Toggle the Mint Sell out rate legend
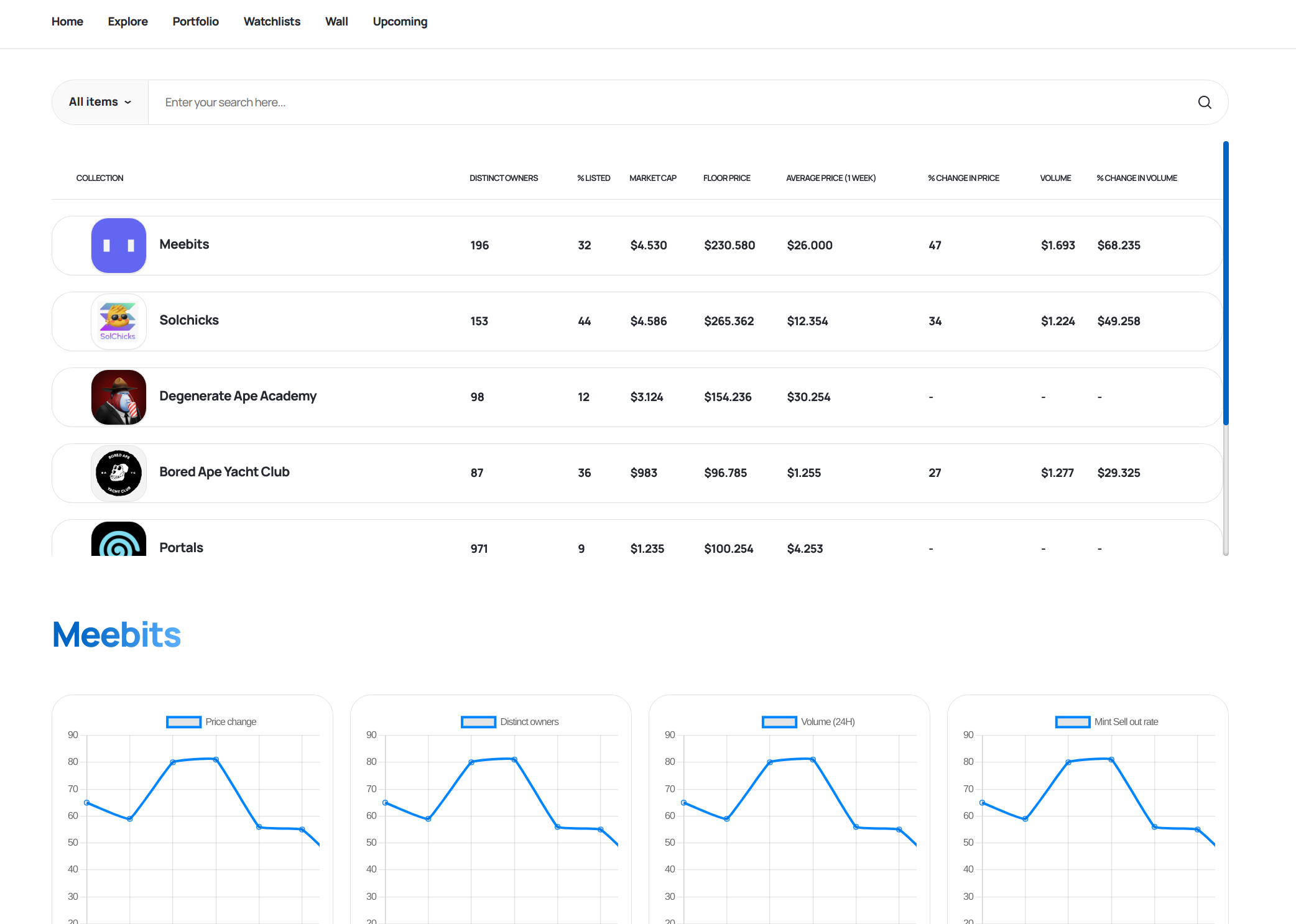Viewport: 1296px width, 924px height. (1073, 722)
